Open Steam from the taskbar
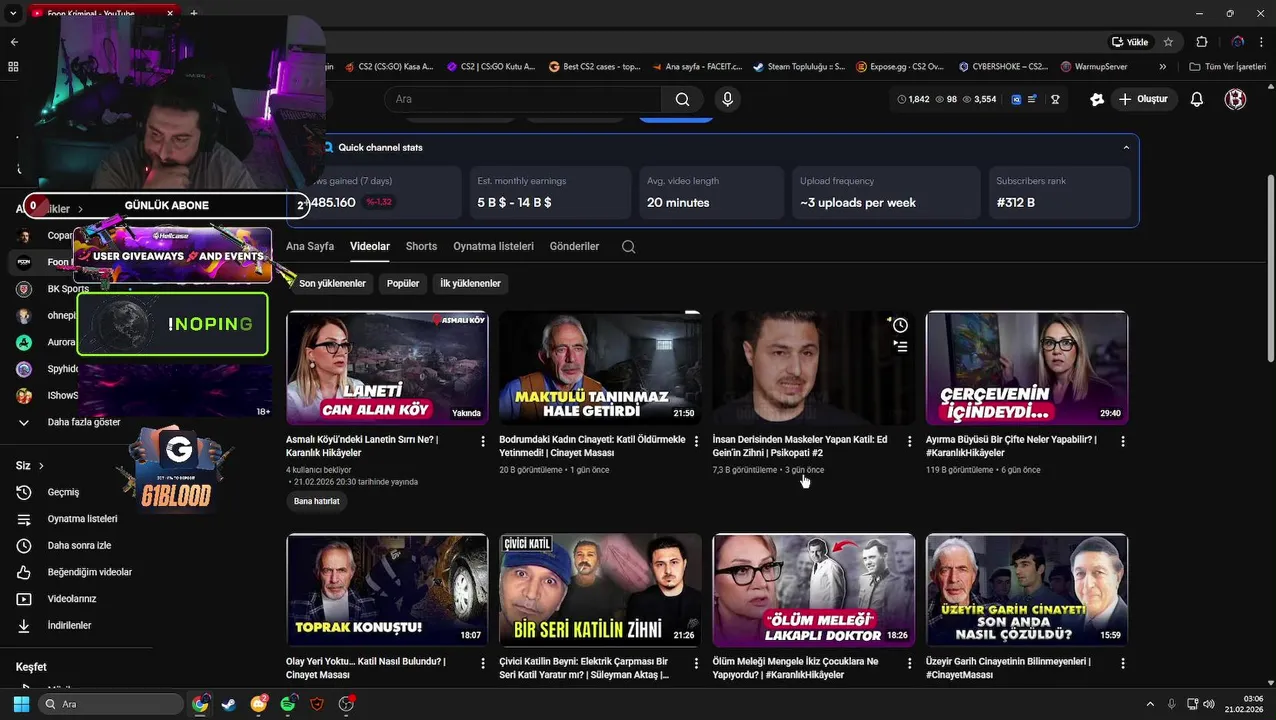 pyautogui.click(x=229, y=704)
